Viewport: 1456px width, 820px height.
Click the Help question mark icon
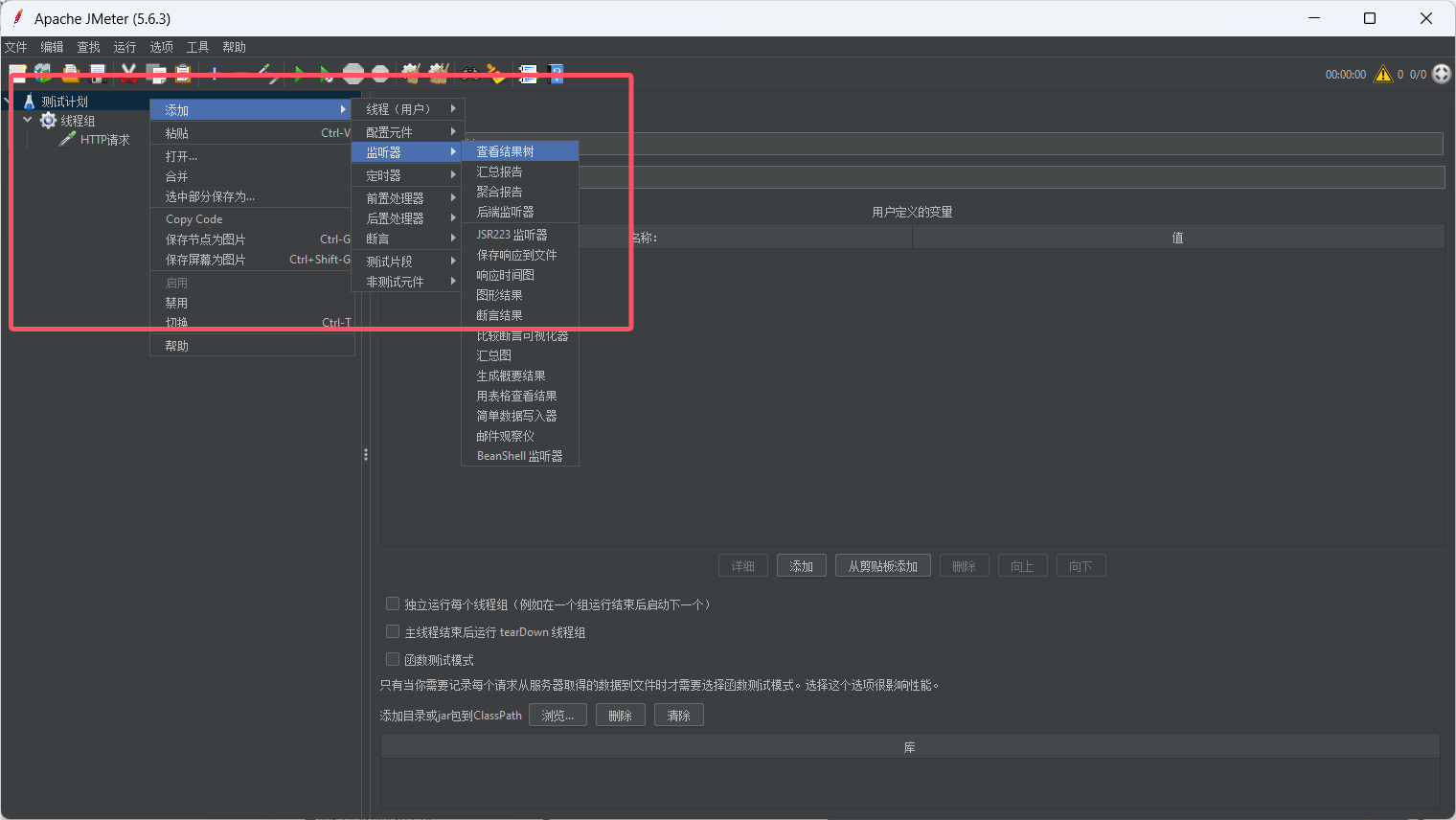[556, 74]
